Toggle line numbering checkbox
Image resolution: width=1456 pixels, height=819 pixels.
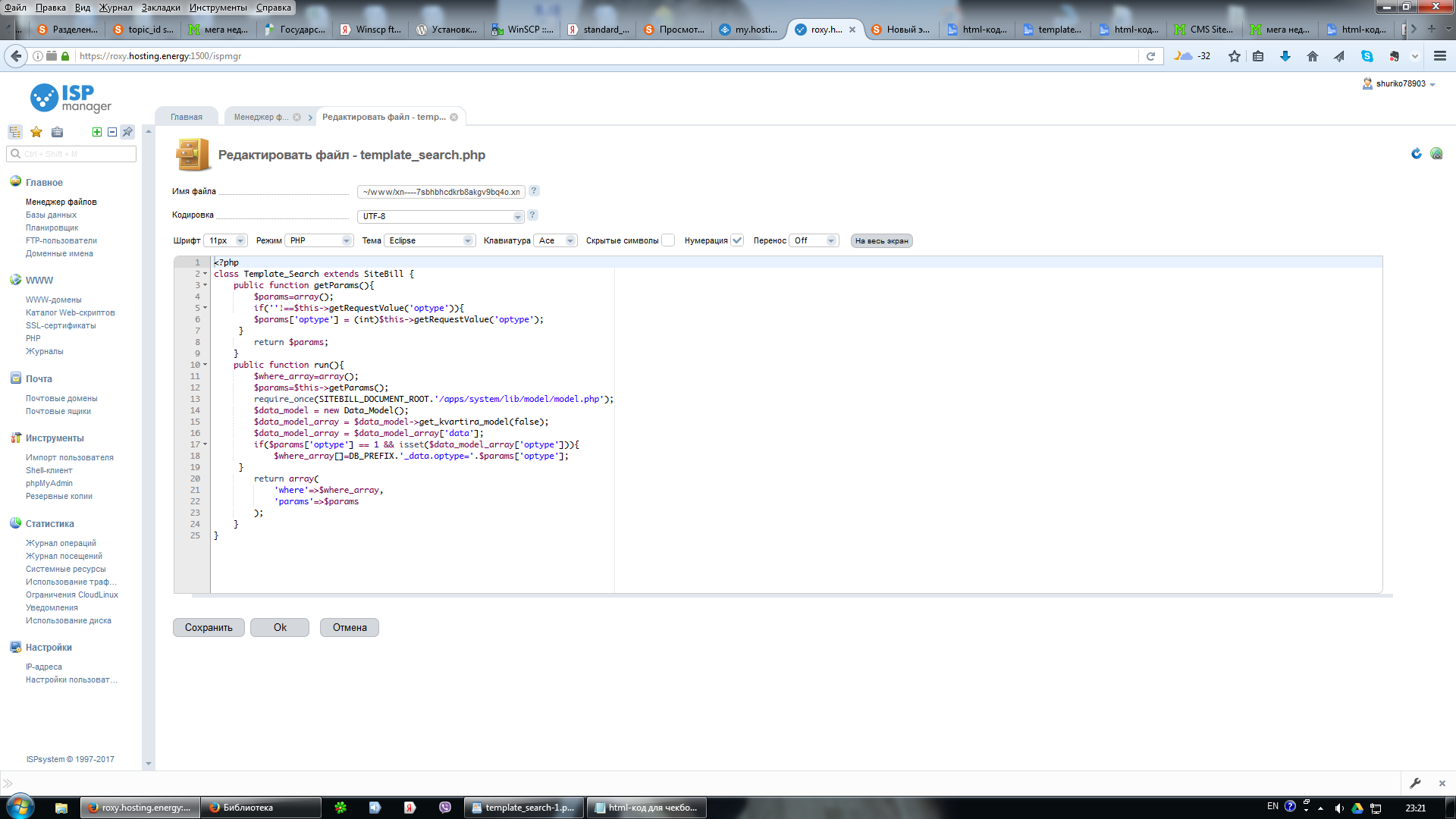click(737, 240)
